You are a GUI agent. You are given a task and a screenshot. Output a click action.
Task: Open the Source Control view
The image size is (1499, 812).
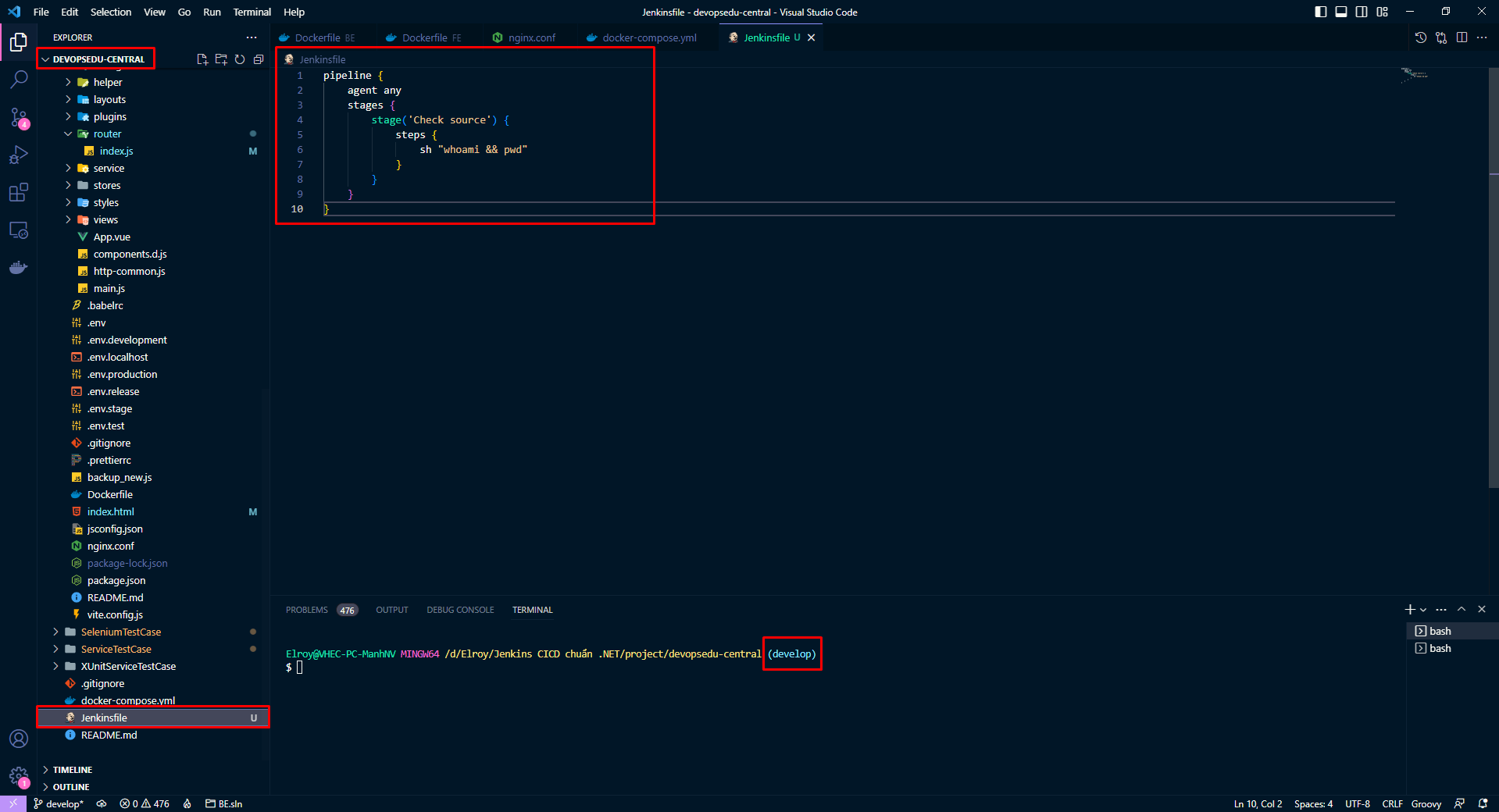(19, 117)
